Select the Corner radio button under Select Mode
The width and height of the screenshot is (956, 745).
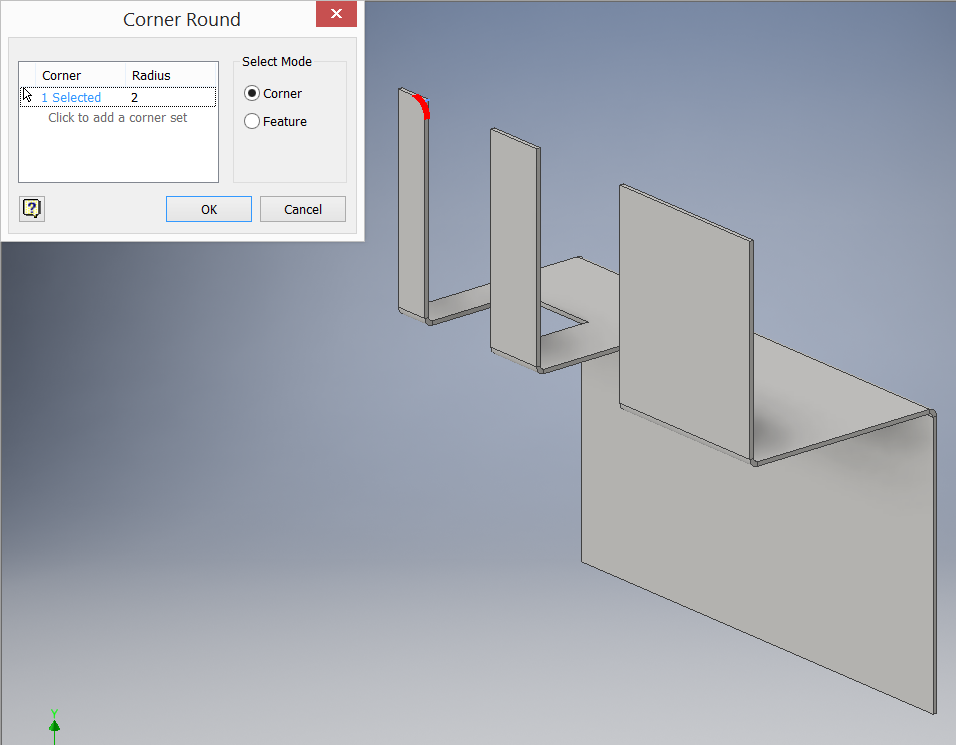pyautogui.click(x=252, y=93)
